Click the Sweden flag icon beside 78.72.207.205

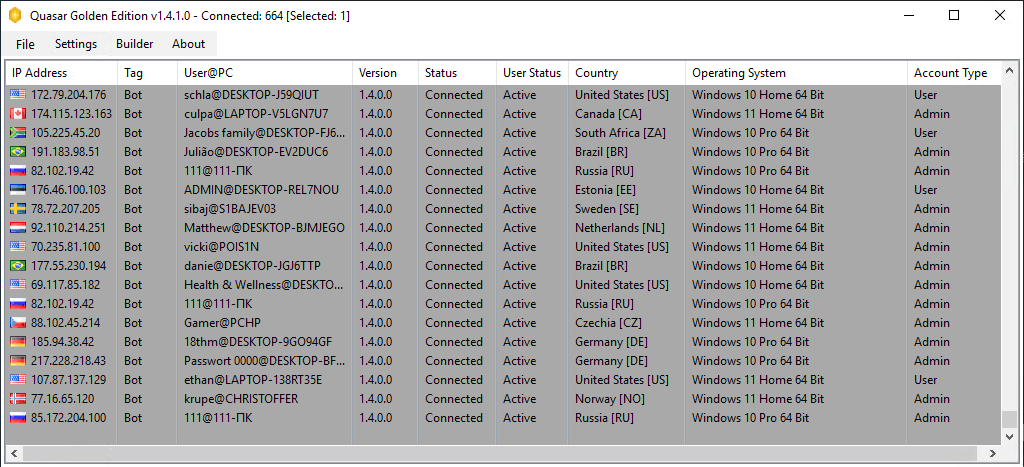coord(18,209)
